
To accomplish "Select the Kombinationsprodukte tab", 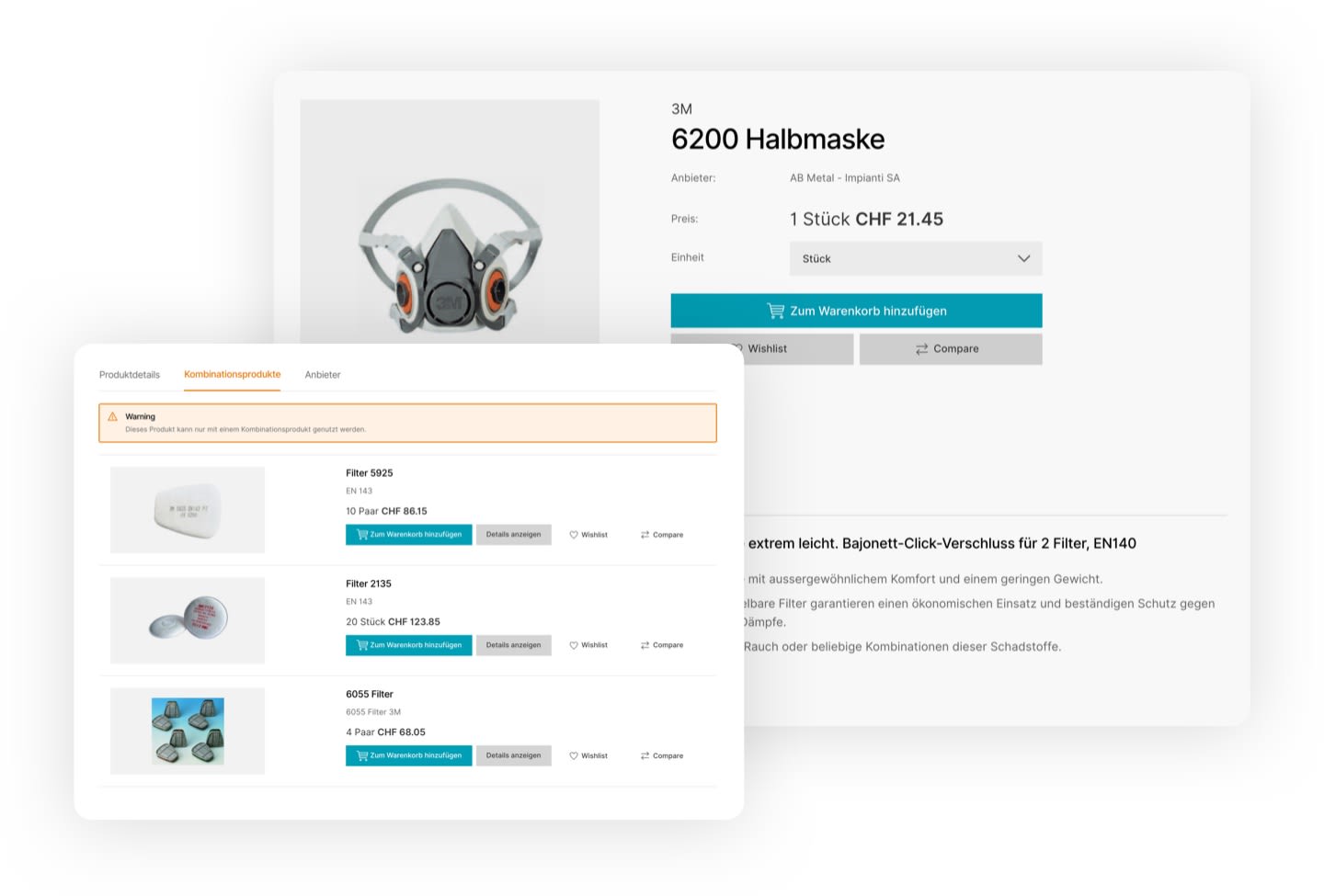I will tap(232, 375).
